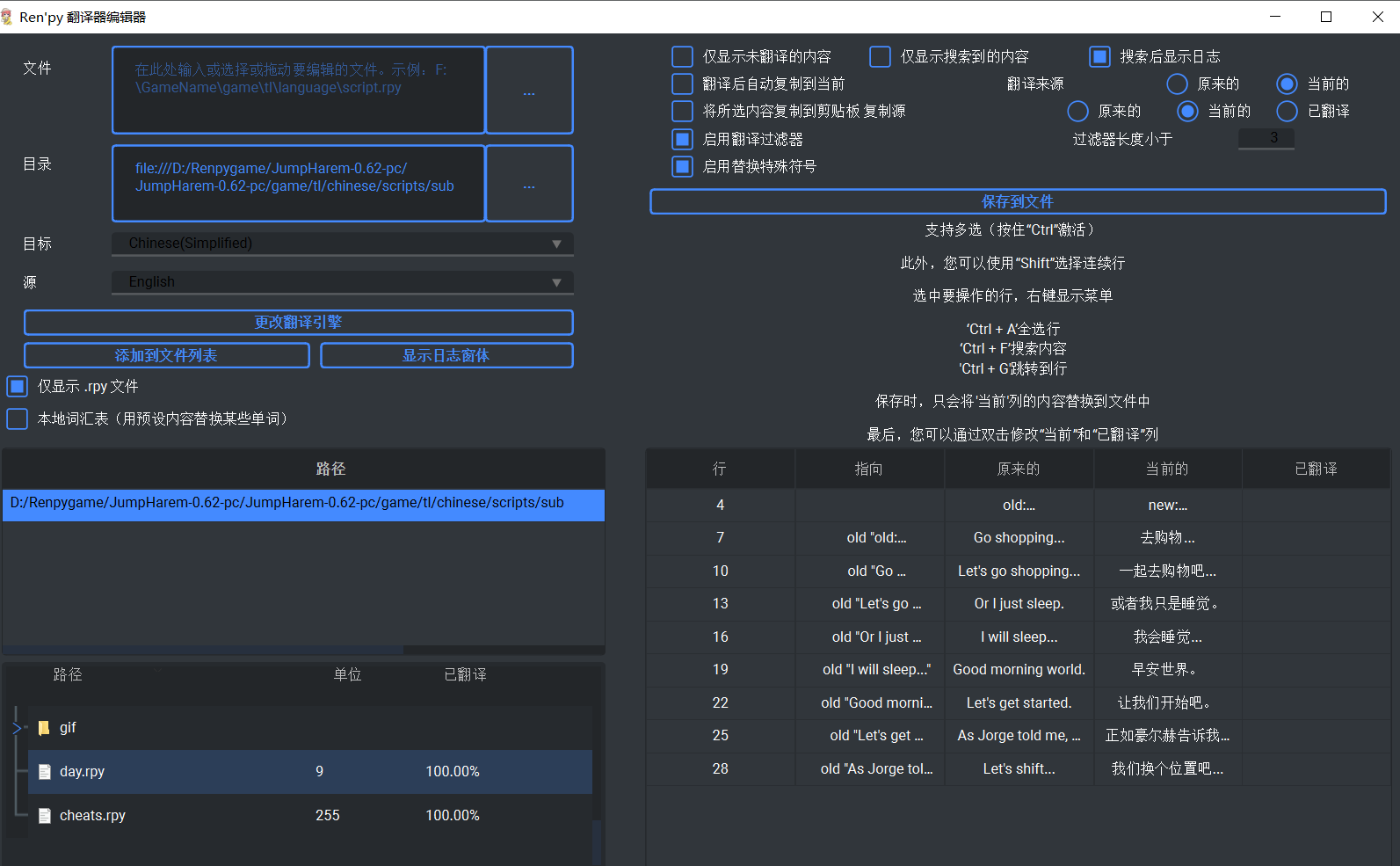Viewport: 1400px width, 866px height.
Task: Click the browse … button beside 目录 field
Action: click(x=529, y=184)
